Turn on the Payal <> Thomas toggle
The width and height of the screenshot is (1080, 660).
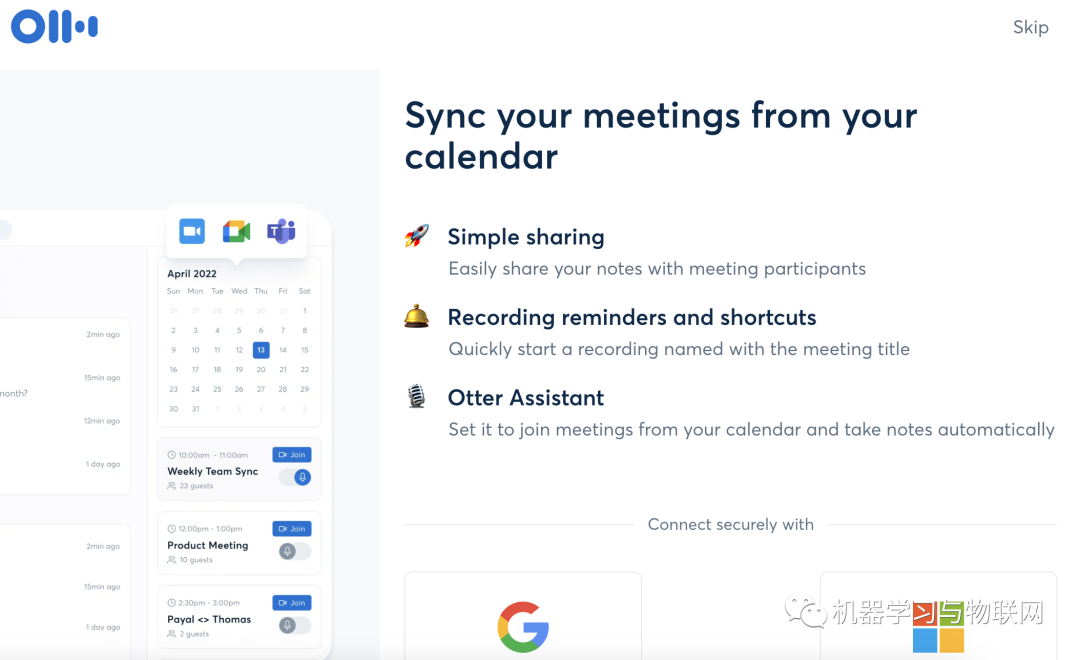[295, 625]
